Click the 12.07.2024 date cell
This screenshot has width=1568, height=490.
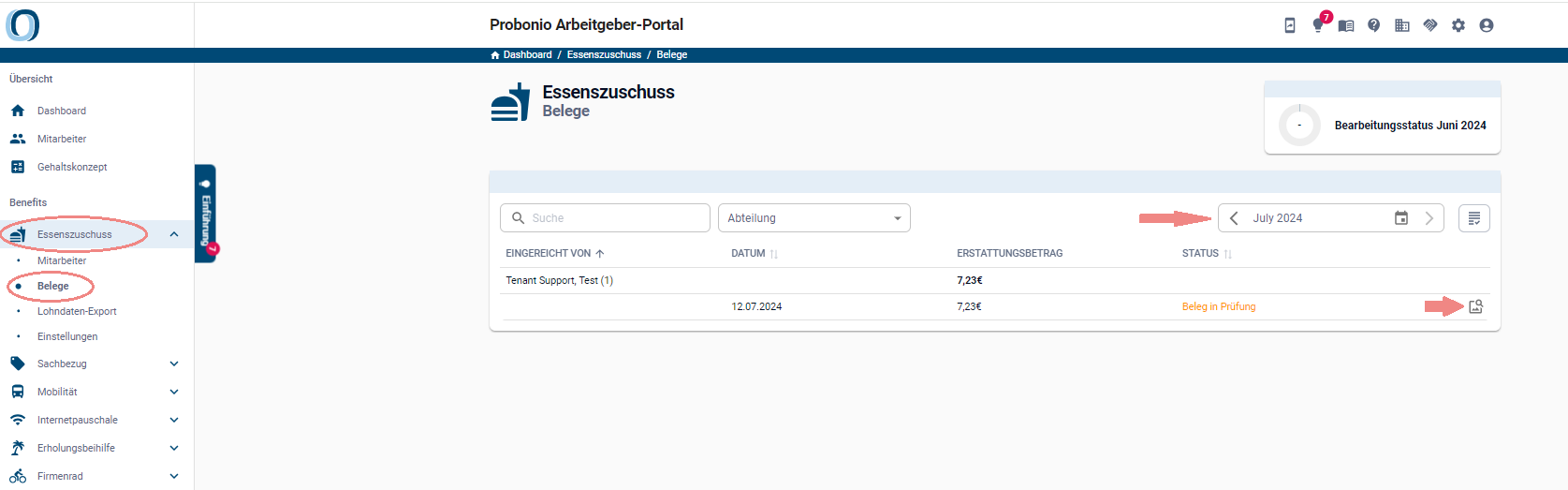point(756,306)
